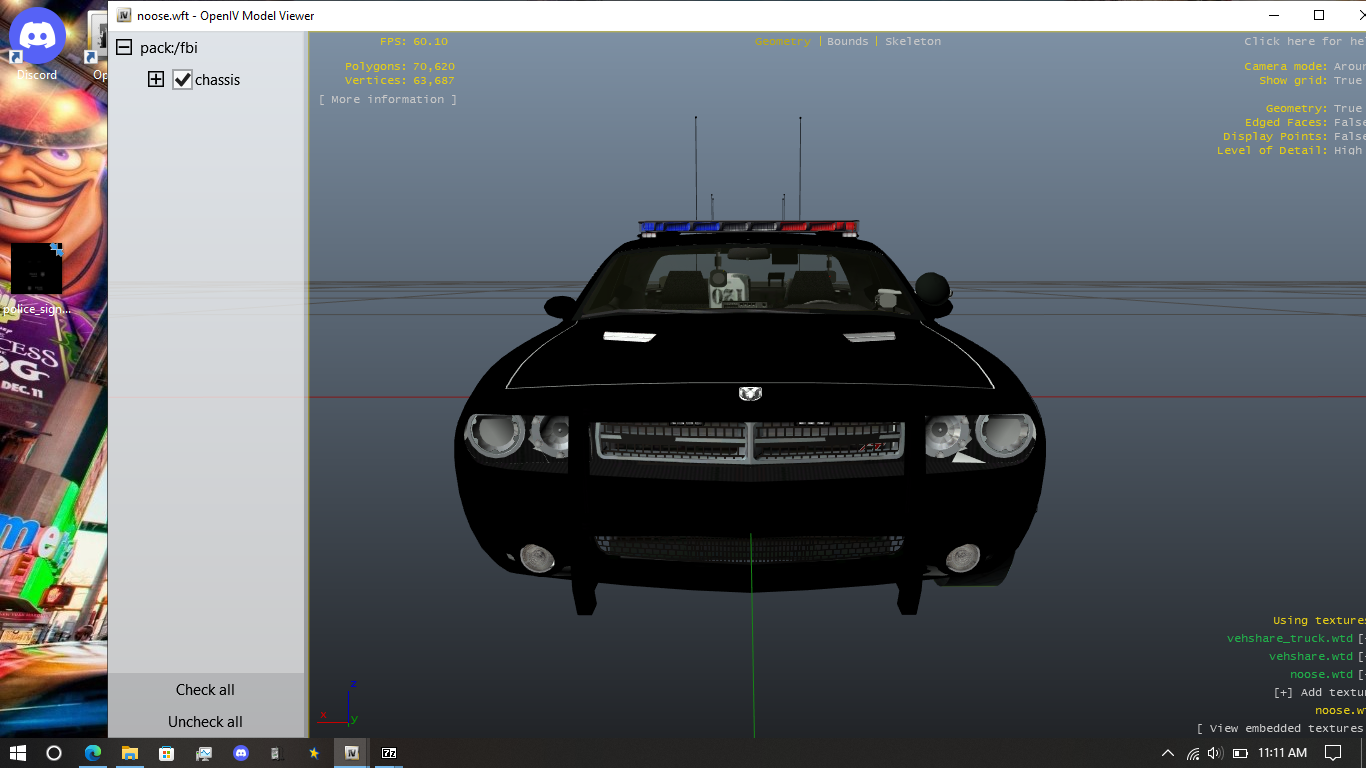Open the notification center icon
1366x768 pixels.
tap(1332, 753)
